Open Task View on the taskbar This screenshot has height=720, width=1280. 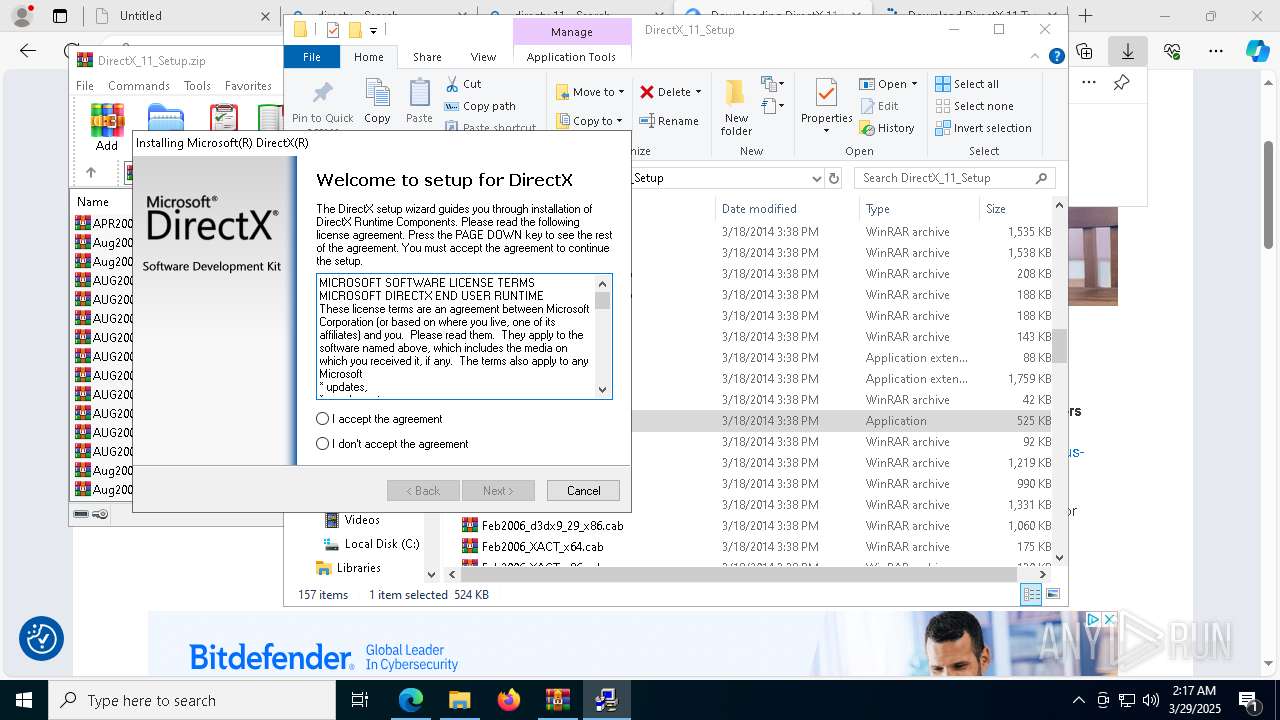361,700
